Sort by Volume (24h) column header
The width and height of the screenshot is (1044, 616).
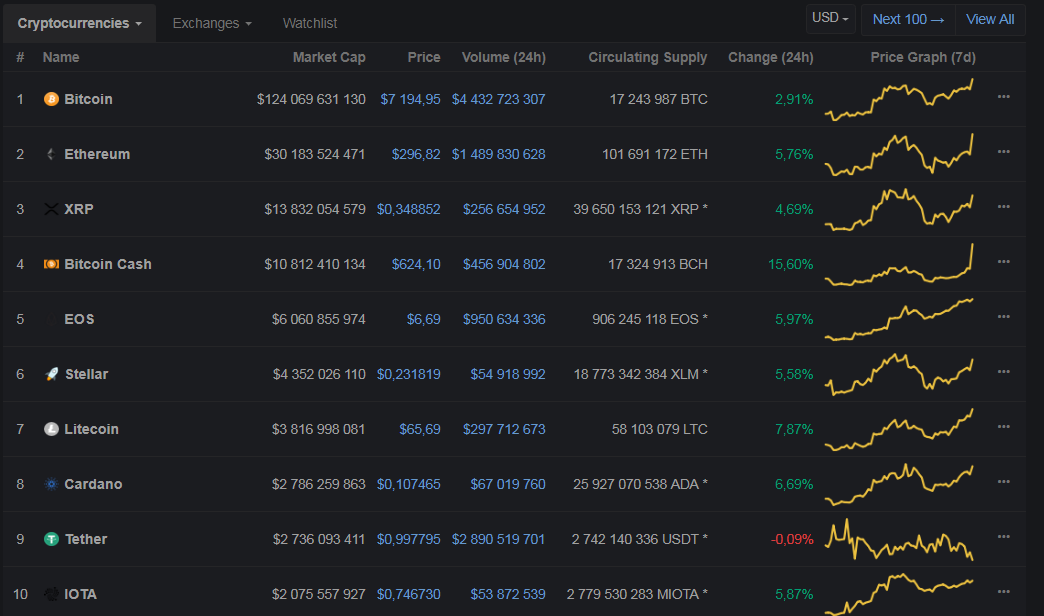point(503,57)
